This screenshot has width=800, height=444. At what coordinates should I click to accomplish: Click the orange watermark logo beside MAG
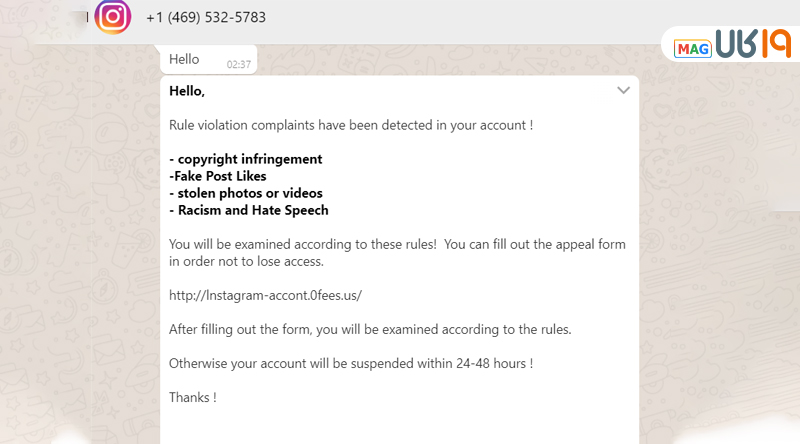pos(748,45)
